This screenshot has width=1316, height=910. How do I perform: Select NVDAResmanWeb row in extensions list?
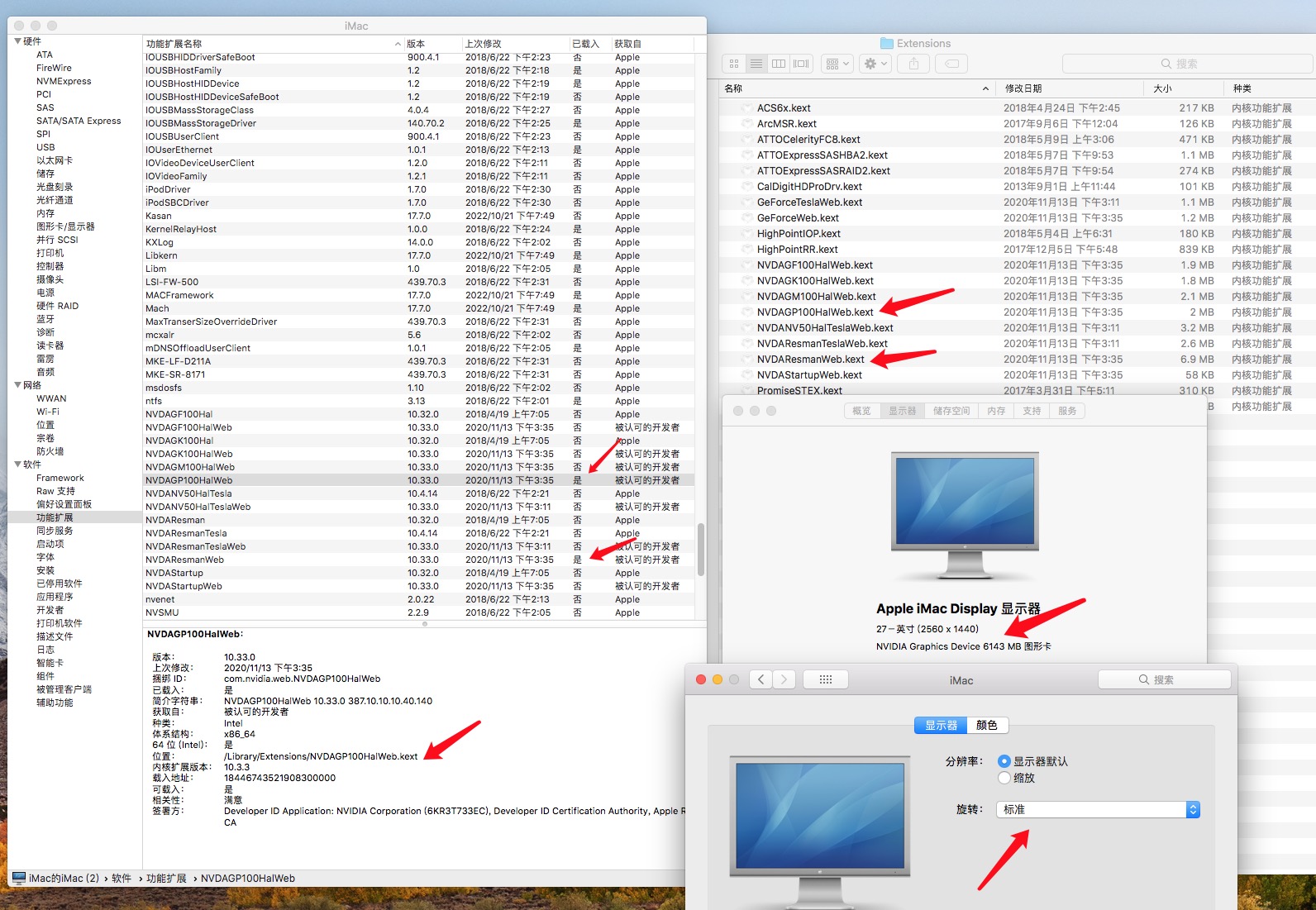[419, 560]
